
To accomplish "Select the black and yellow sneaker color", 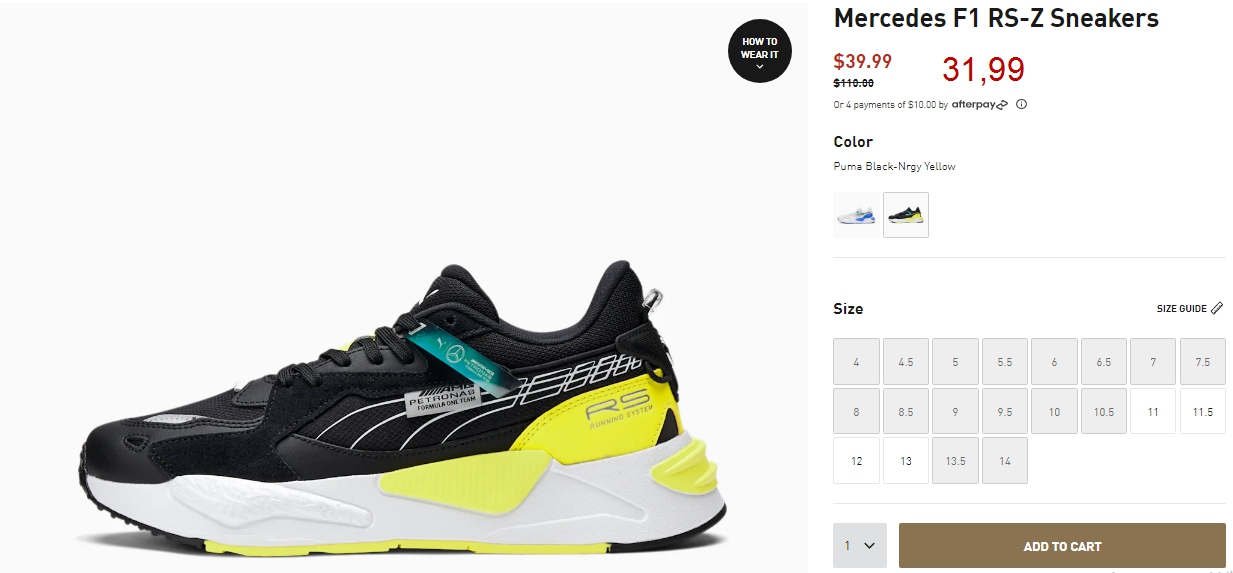I will pyautogui.click(x=906, y=215).
